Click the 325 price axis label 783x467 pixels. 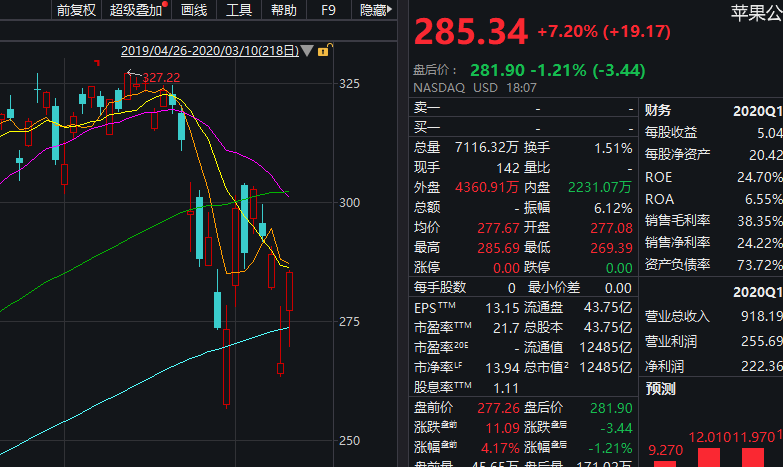[x=349, y=84]
